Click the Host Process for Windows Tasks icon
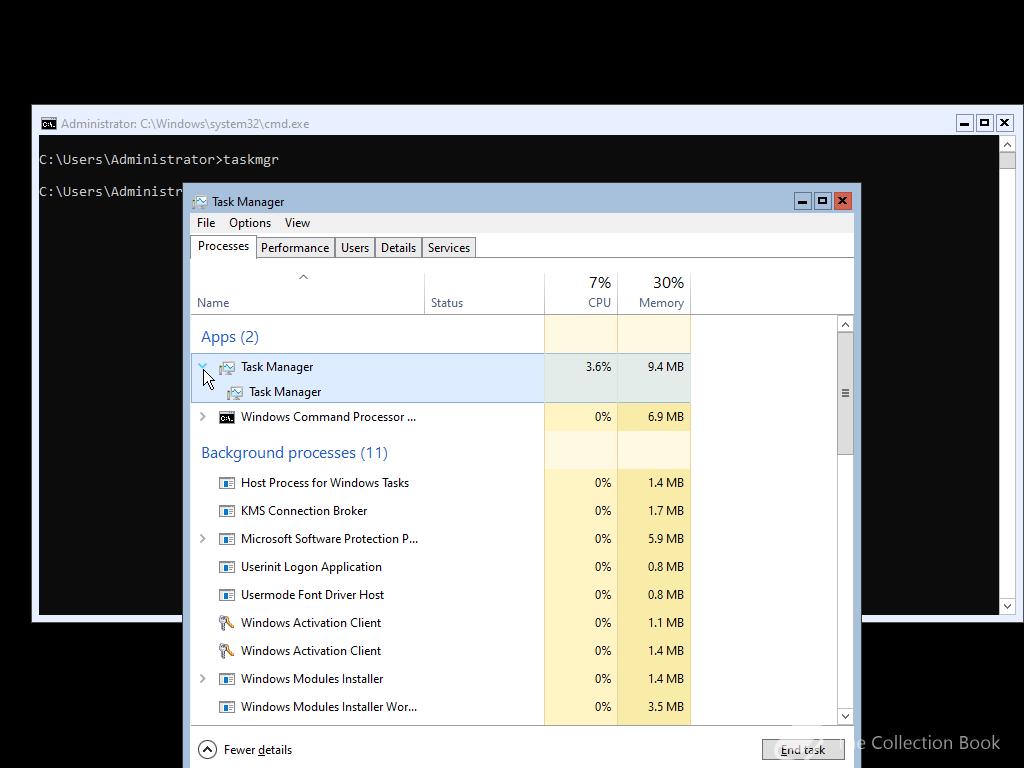Viewport: 1024px width, 768px height. 227,483
